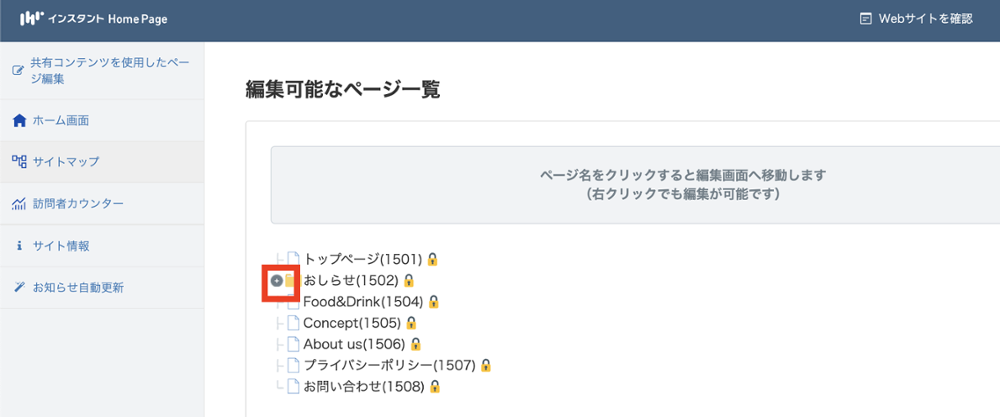The width and height of the screenshot is (1000, 417).
Task: Click the サイト情報 info icon
Action: coord(19,246)
